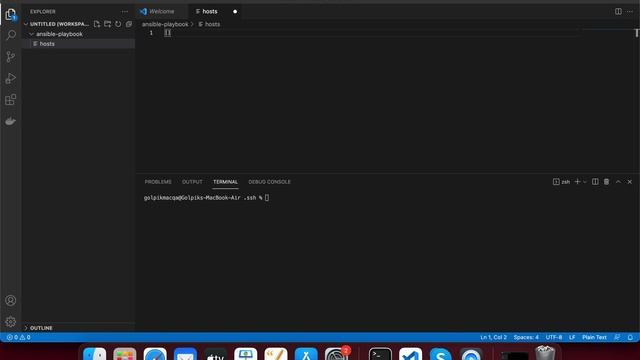
Task: Open the Run and Debug view
Action: (x=11, y=78)
